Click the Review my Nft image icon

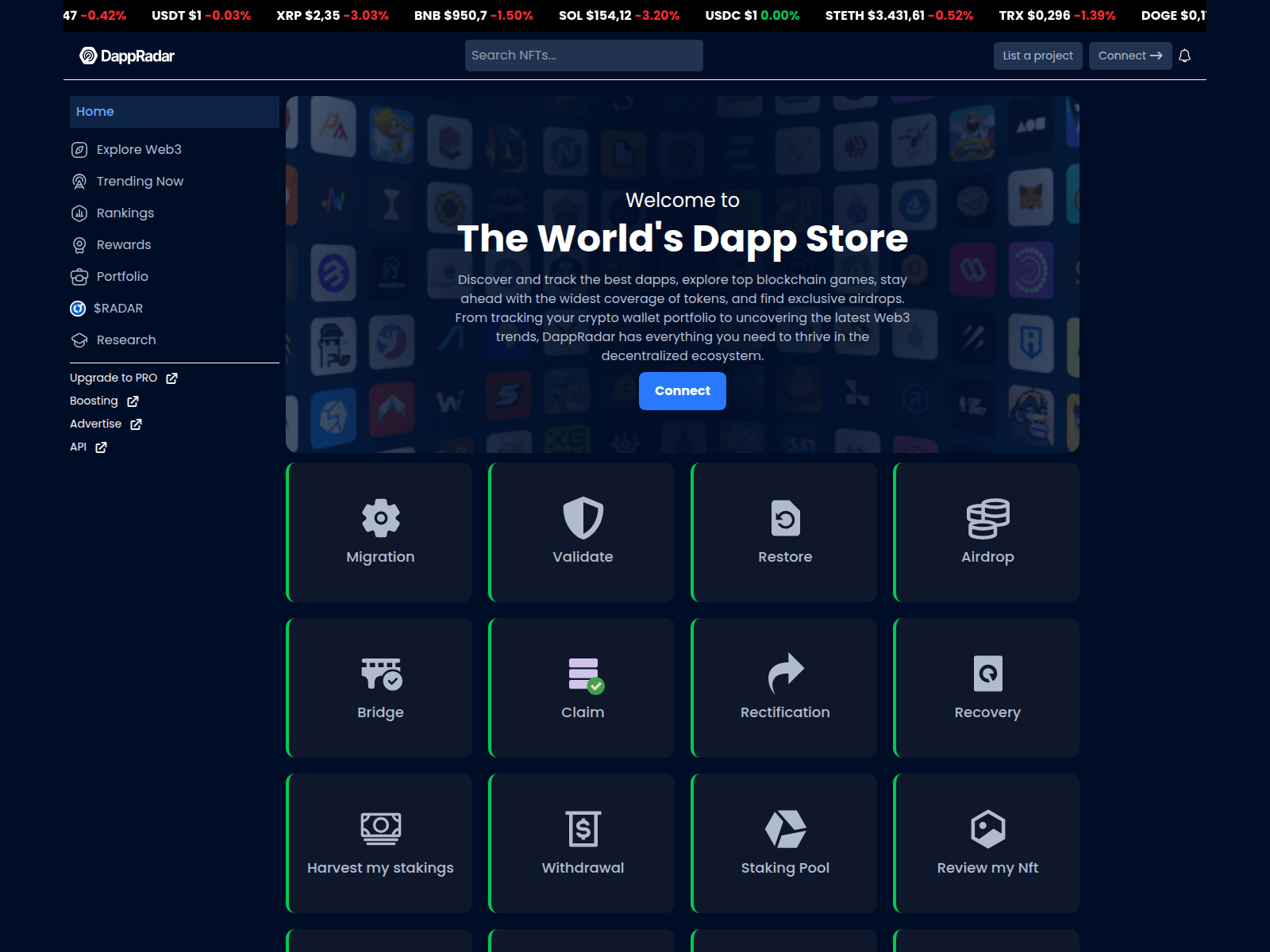coord(988,829)
